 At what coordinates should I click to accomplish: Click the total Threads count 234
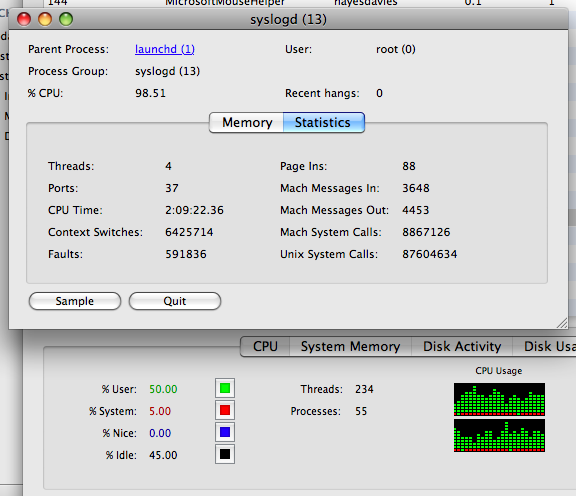[x=364, y=389]
